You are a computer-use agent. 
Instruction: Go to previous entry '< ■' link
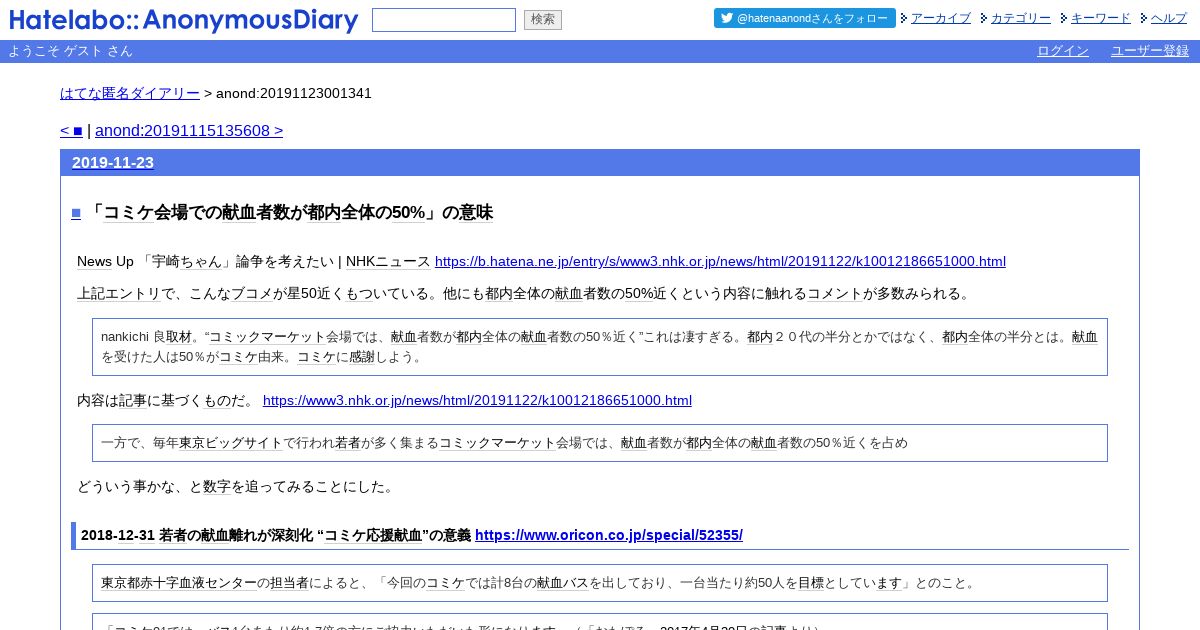coord(71,130)
